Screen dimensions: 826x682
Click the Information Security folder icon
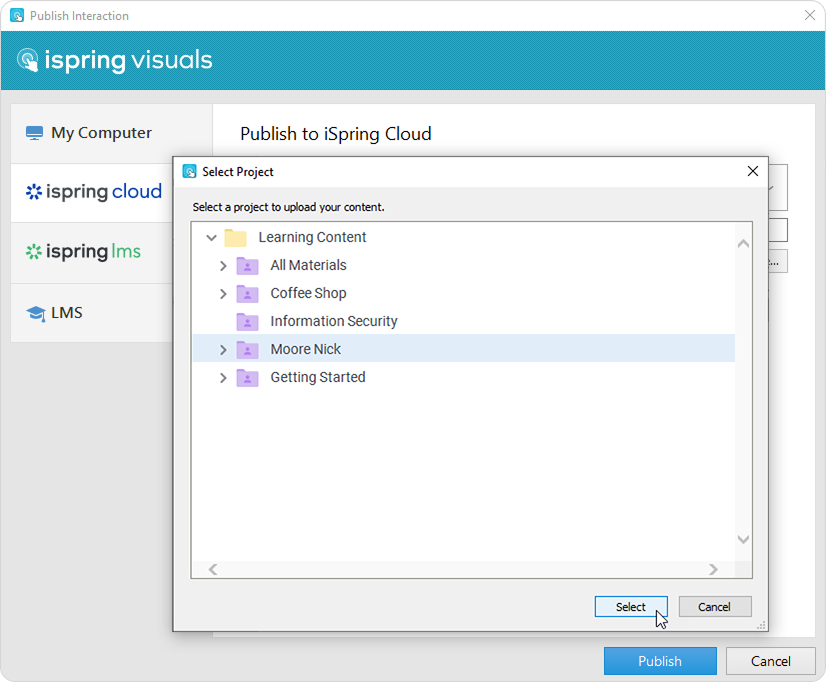(x=247, y=321)
